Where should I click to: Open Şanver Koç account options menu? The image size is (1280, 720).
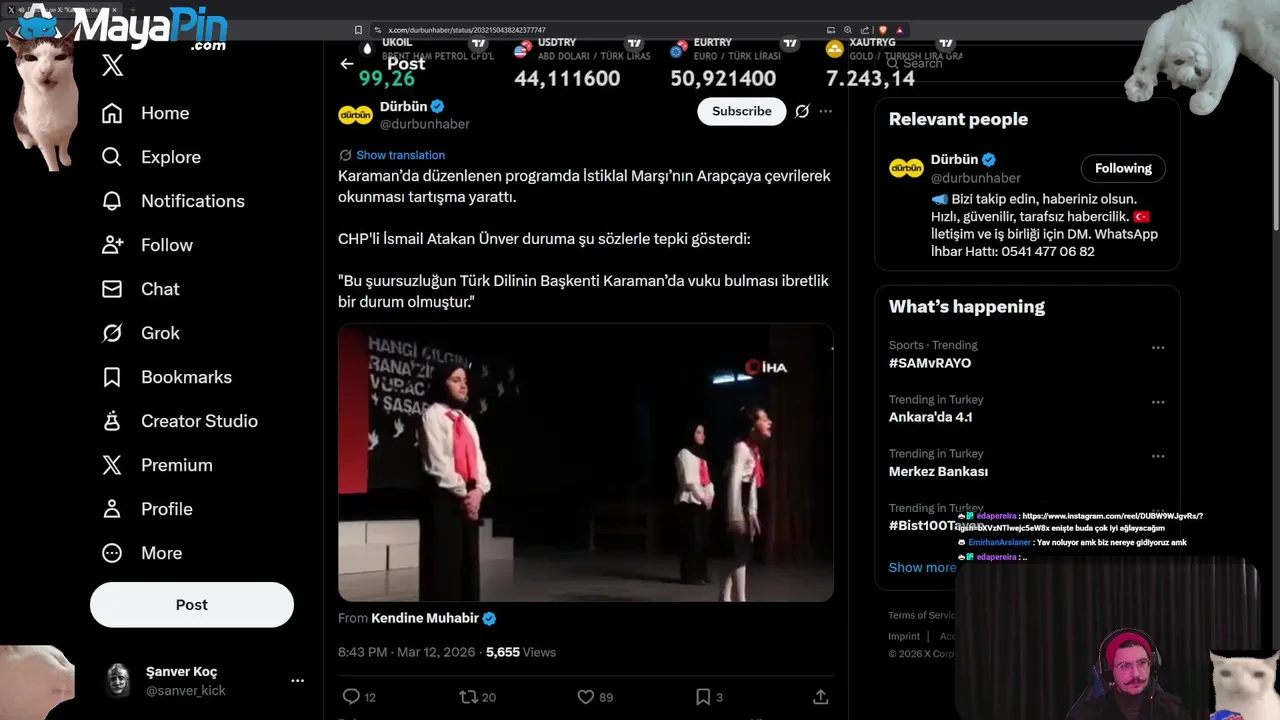click(297, 680)
